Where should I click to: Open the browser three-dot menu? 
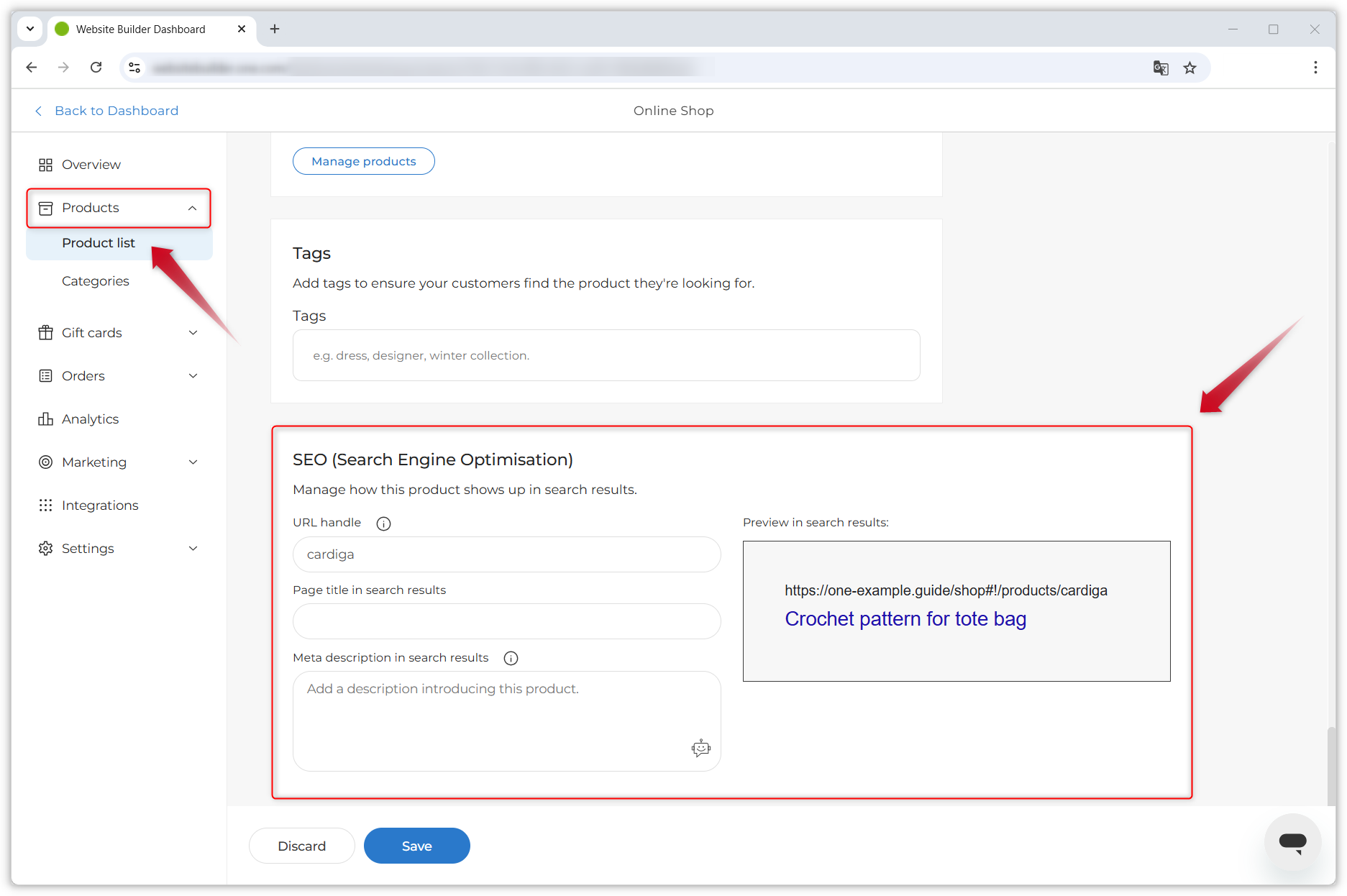tap(1315, 68)
